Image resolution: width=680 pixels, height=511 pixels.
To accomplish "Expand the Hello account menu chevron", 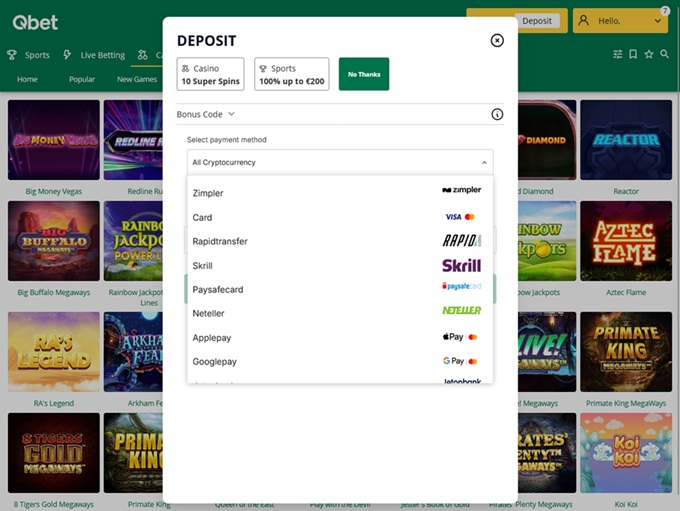I will tap(657, 21).
